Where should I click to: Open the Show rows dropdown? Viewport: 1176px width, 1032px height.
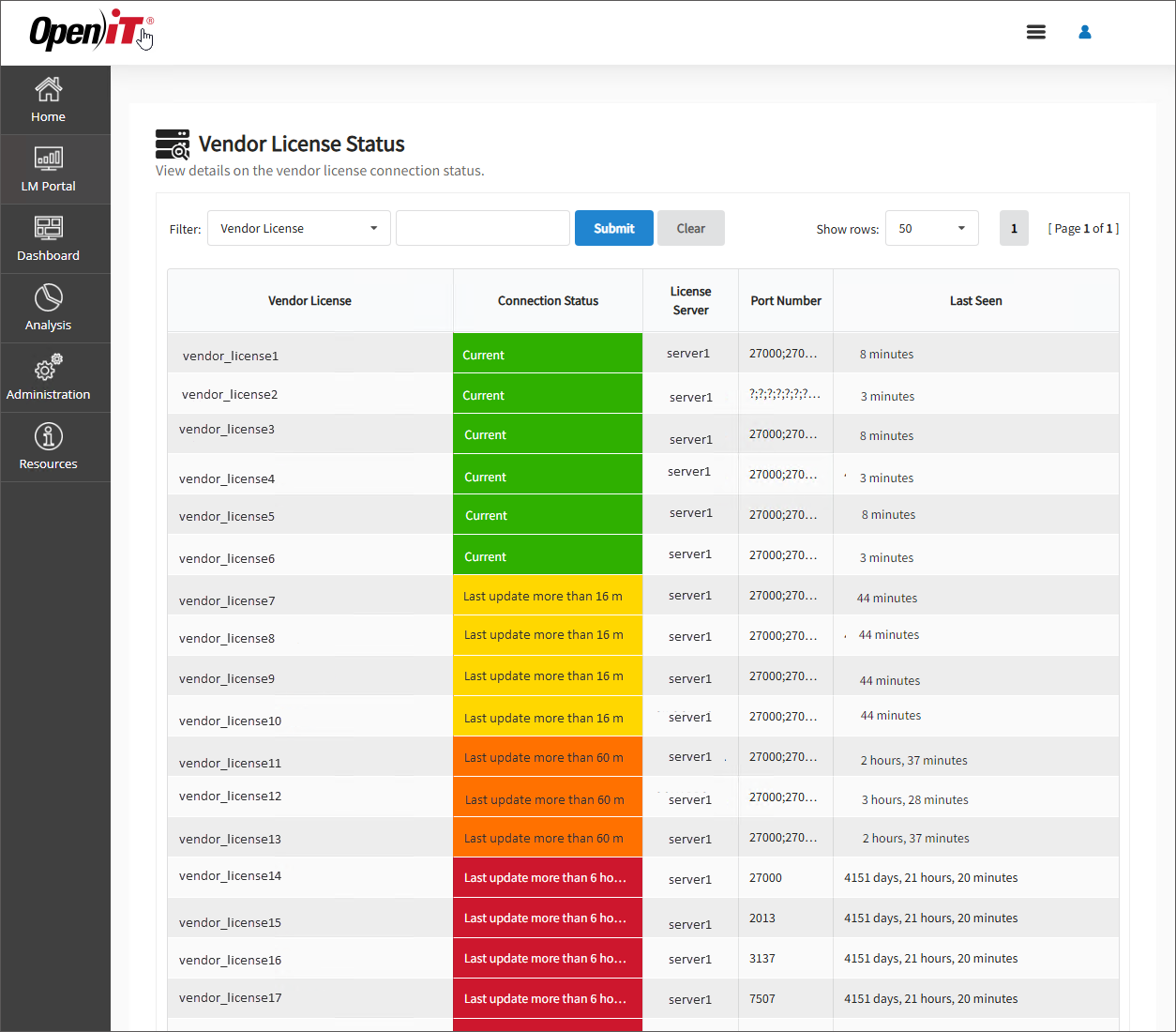pos(931,229)
